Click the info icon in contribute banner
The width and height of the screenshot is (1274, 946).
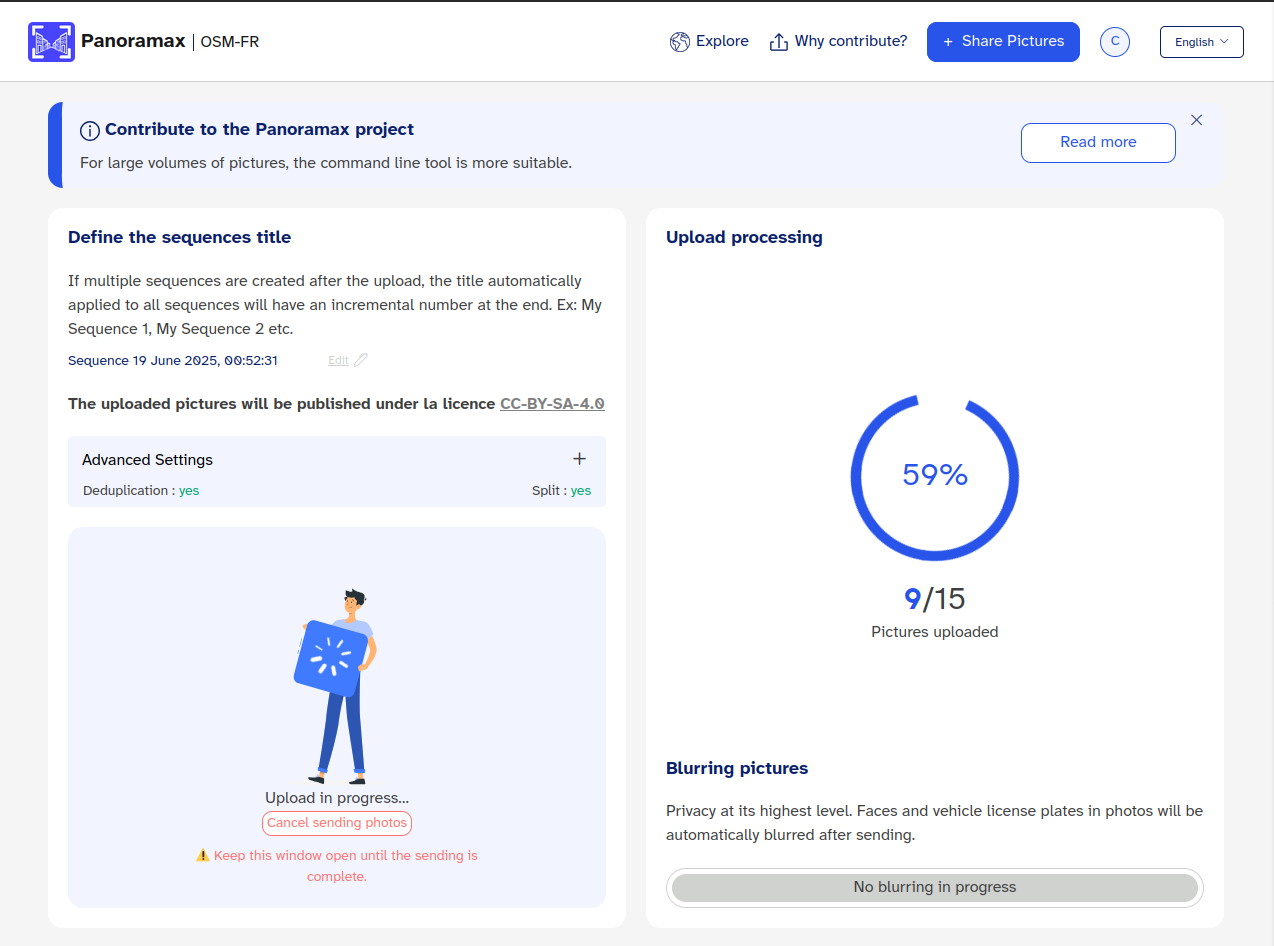(90, 130)
